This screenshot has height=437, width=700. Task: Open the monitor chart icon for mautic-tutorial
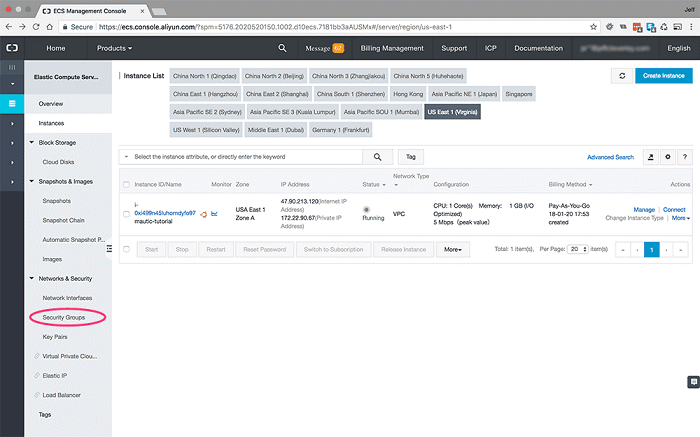point(214,214)
